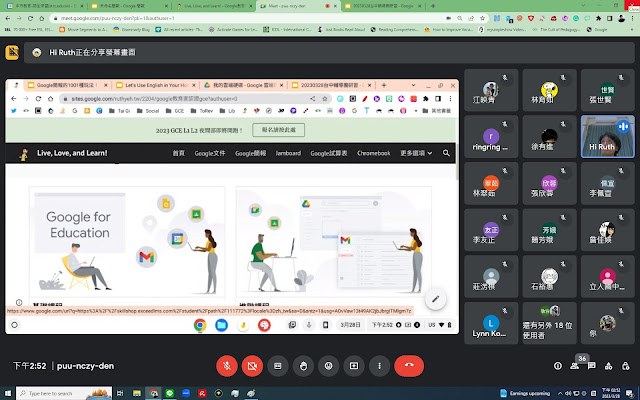Open host controls lock icon
640x400 pixels.
coord(625,366)
